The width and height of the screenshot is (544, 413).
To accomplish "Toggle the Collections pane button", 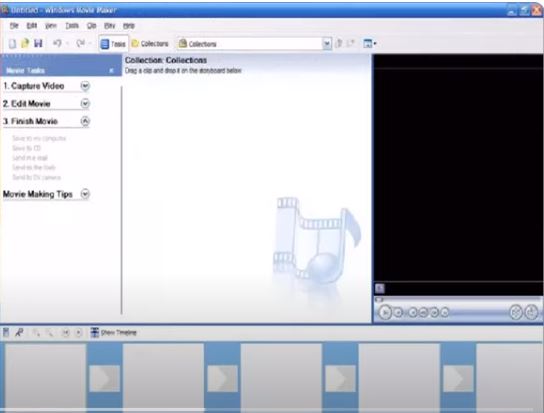I will 150,44.
